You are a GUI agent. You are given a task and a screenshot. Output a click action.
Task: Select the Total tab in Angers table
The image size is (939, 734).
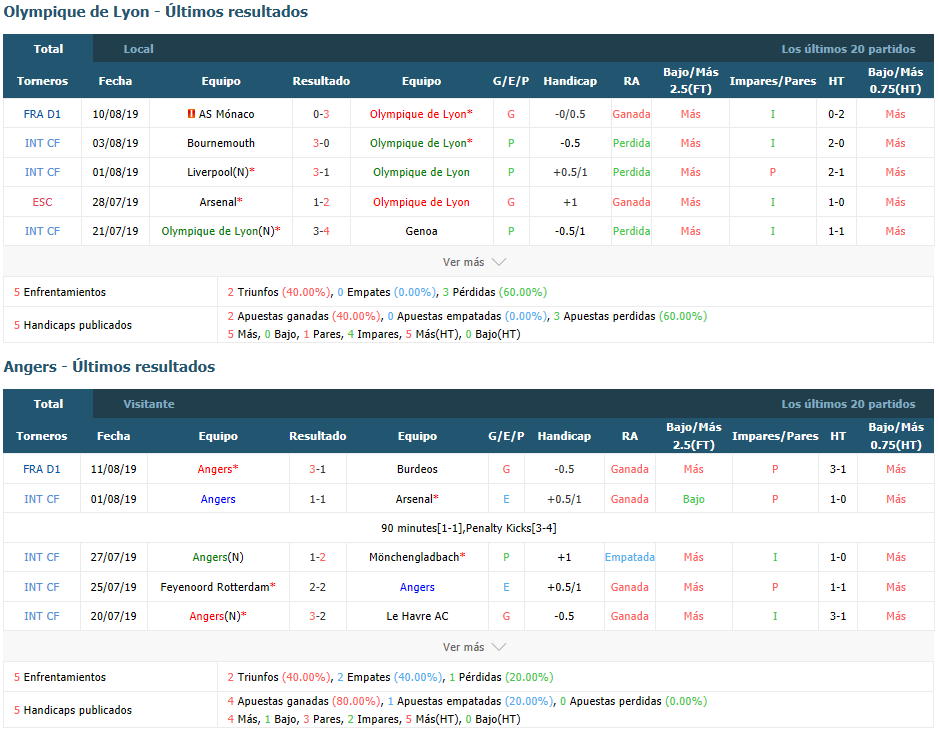point(48,404)
